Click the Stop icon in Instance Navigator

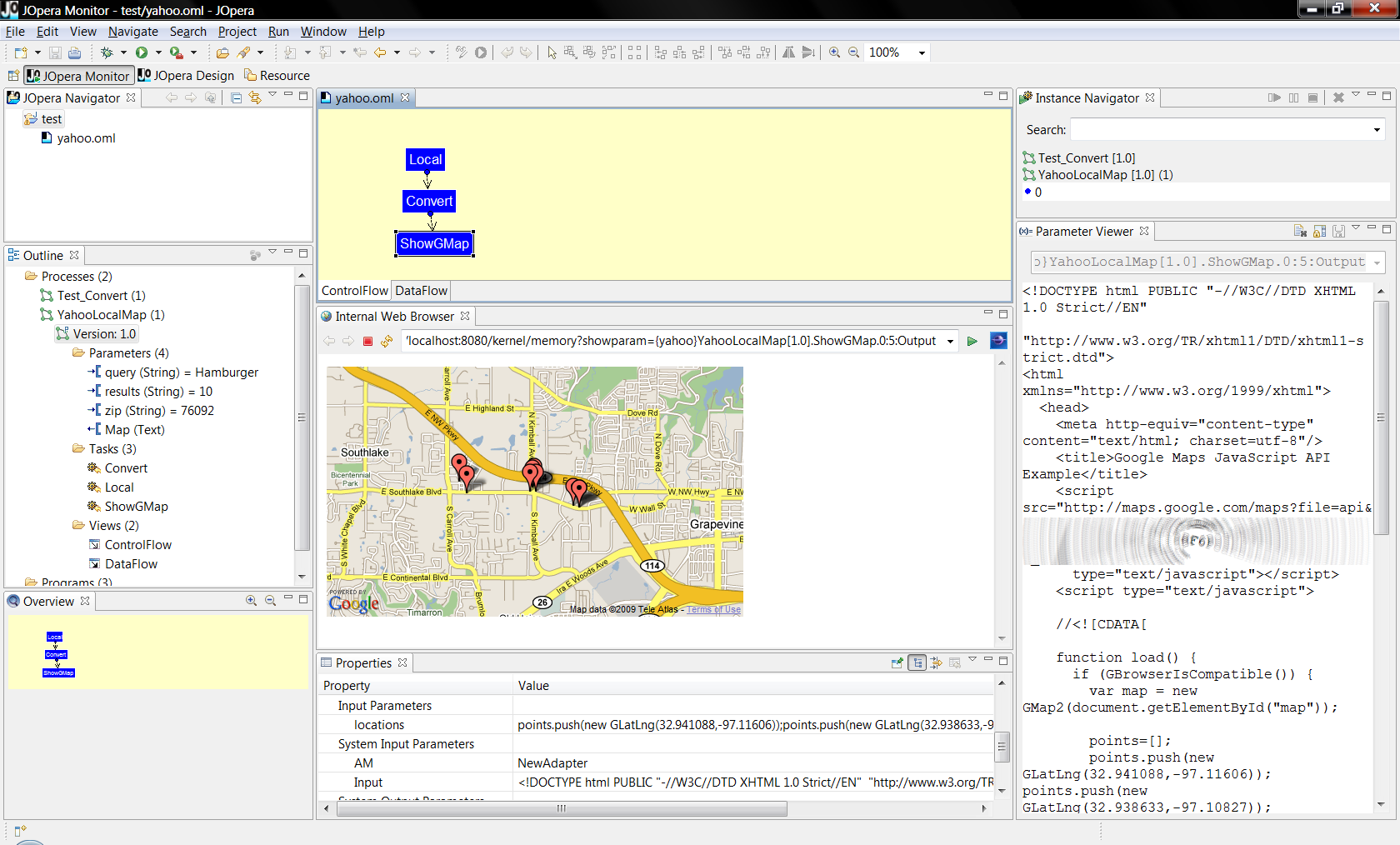coord(1312,97)
